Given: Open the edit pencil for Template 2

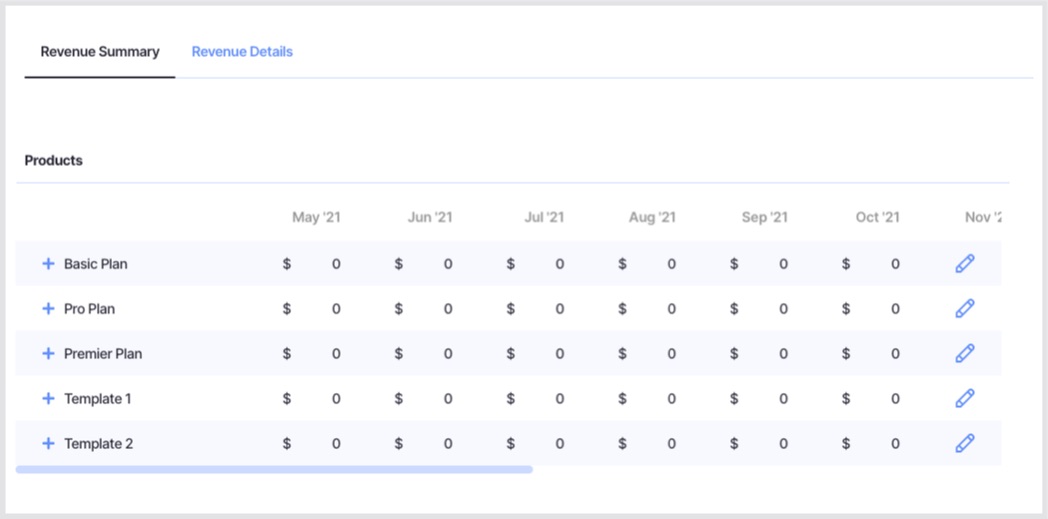Looking at the screenshot, I should [964, 443].
